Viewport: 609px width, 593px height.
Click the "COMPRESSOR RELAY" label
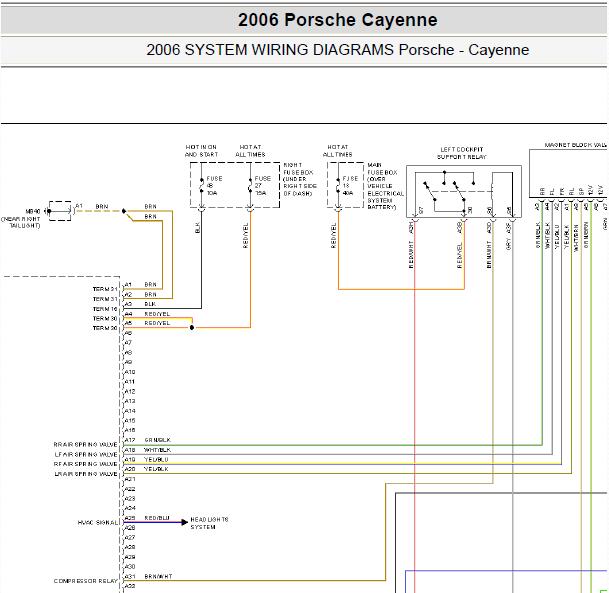[x=85, y=581]
